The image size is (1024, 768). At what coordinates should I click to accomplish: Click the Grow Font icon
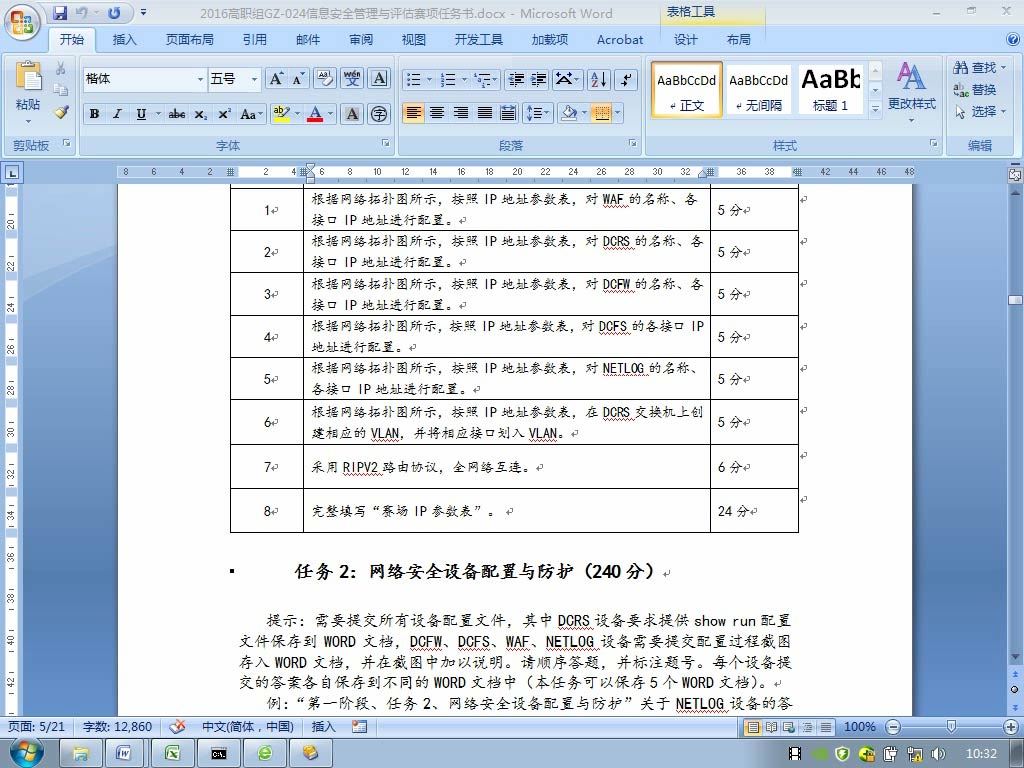pyautogui.click(x=276, y=79)
